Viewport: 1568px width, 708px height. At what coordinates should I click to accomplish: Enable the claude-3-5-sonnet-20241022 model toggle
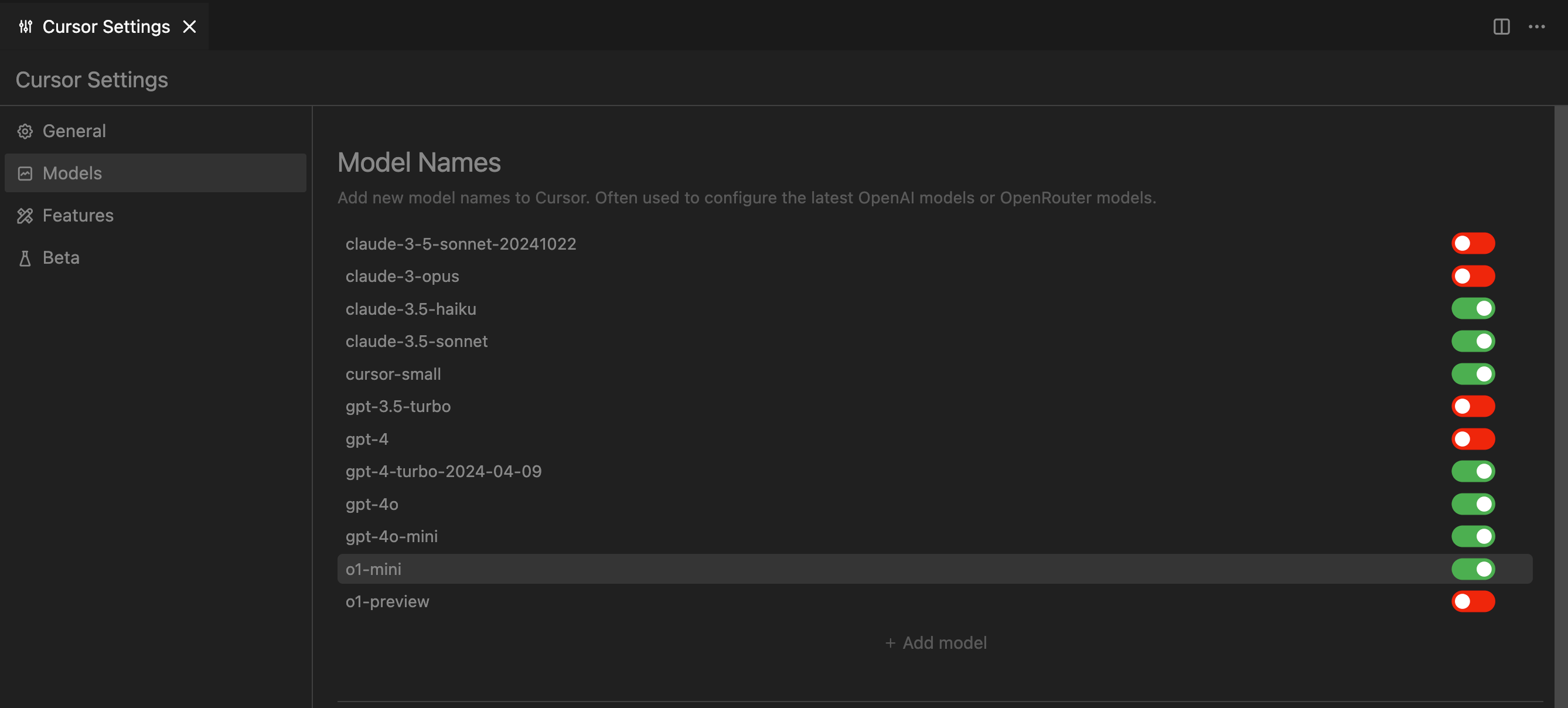[1473, 243]
